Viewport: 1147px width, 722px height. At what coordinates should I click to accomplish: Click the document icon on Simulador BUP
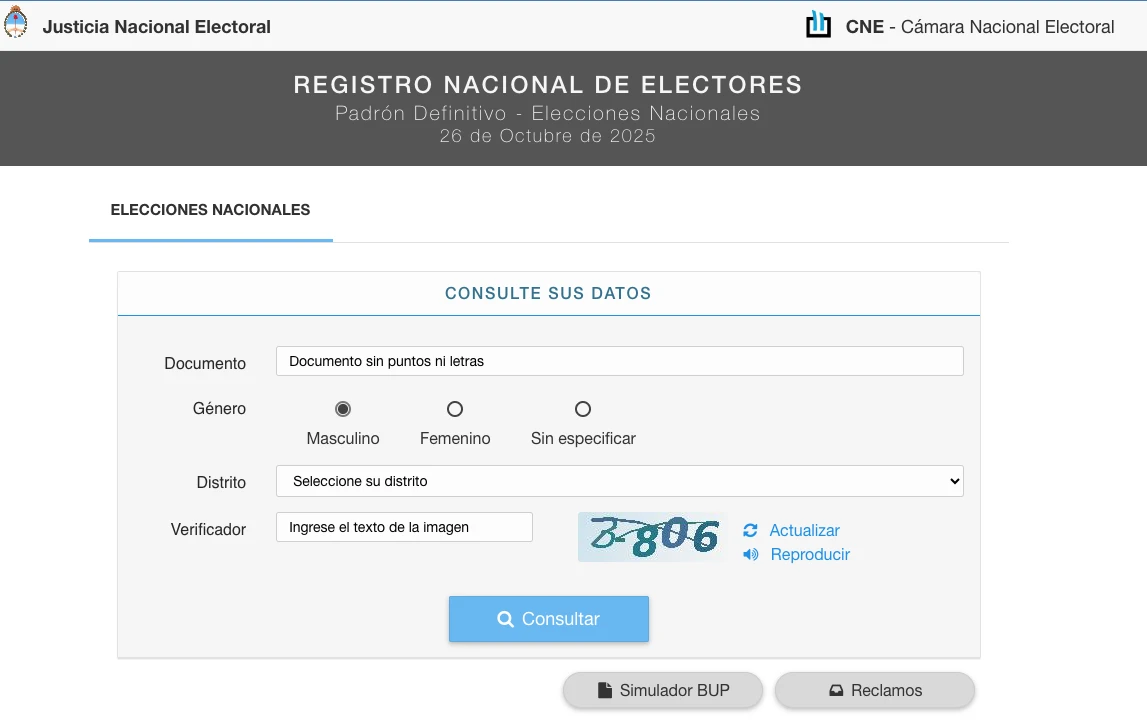pyautogui.click(x=604, y=690)
